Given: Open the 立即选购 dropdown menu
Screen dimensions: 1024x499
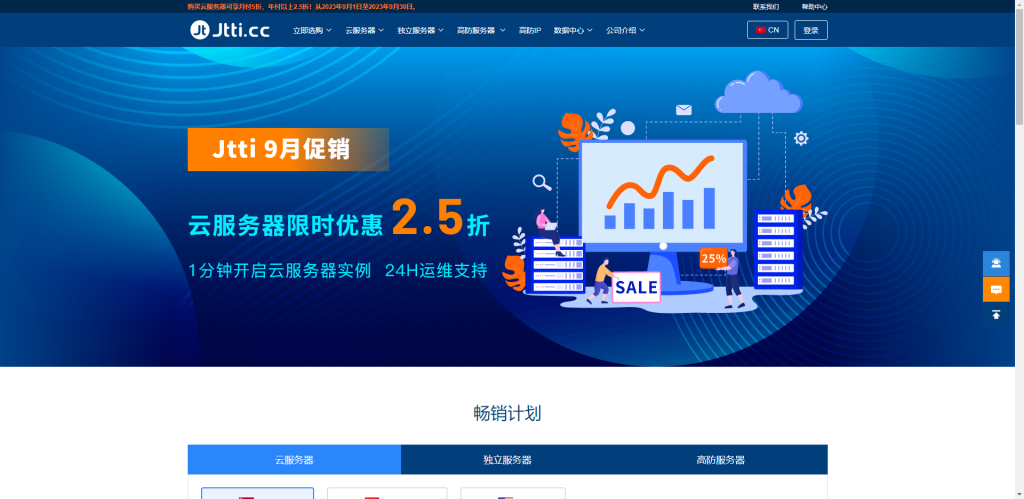Looking at the screenshot, I should [312, 30].
